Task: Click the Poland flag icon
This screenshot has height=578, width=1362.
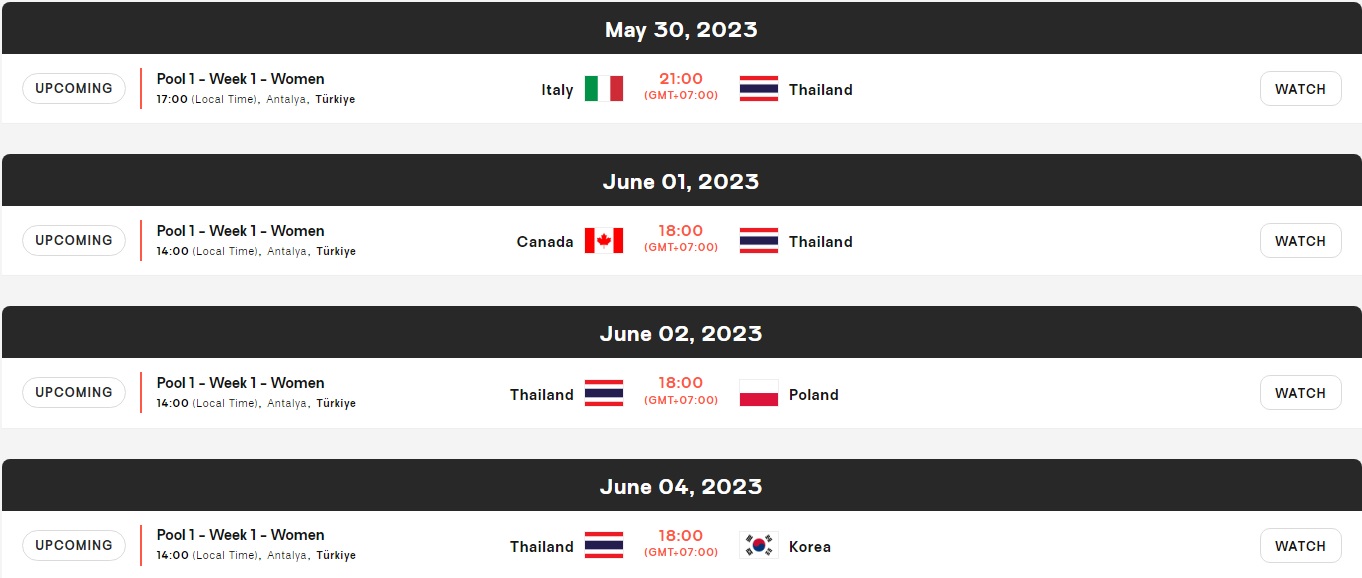Action: coord(759,394)
